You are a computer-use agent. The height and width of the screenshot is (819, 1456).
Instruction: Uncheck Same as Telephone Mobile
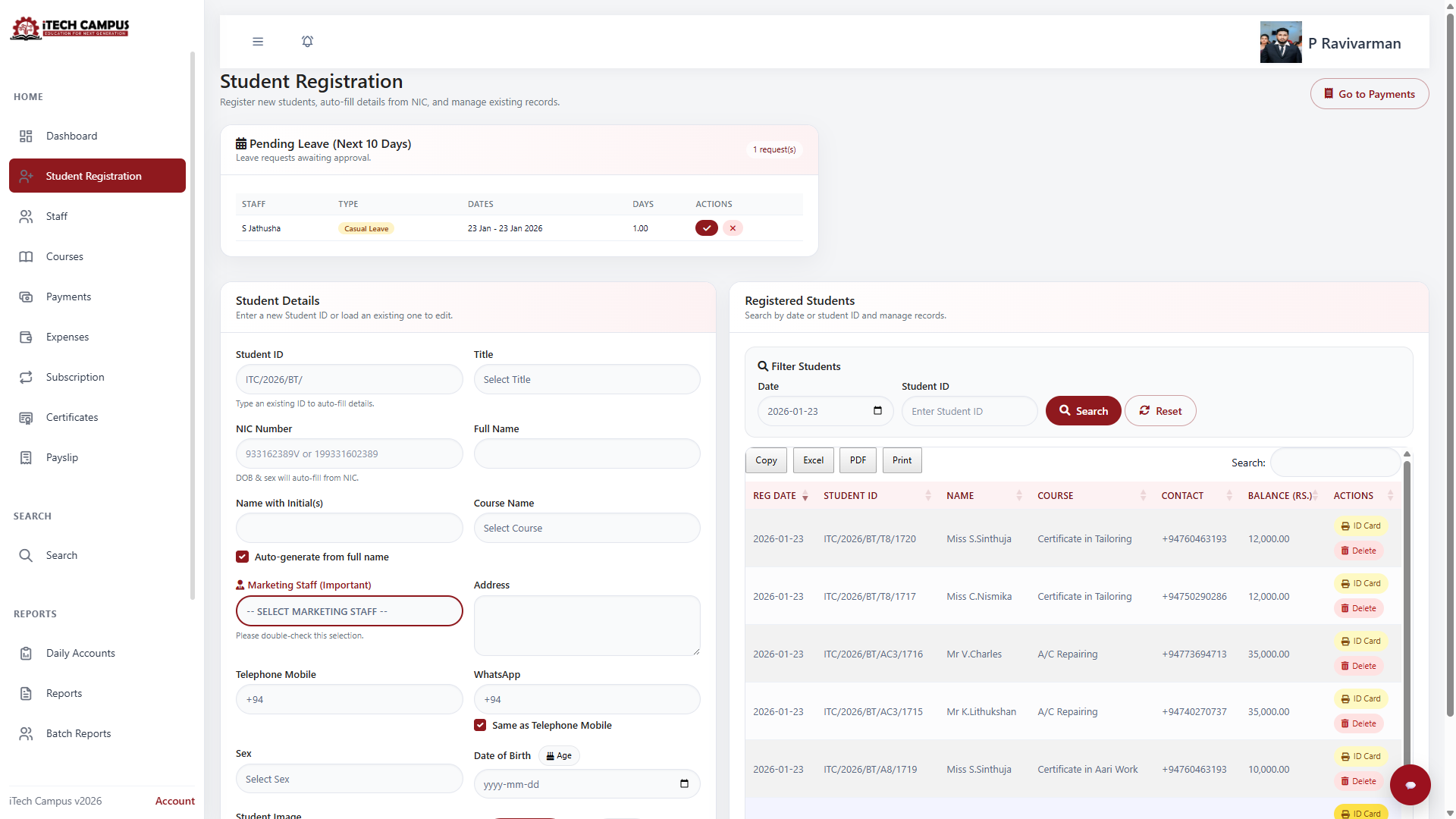tap(480, 725)
